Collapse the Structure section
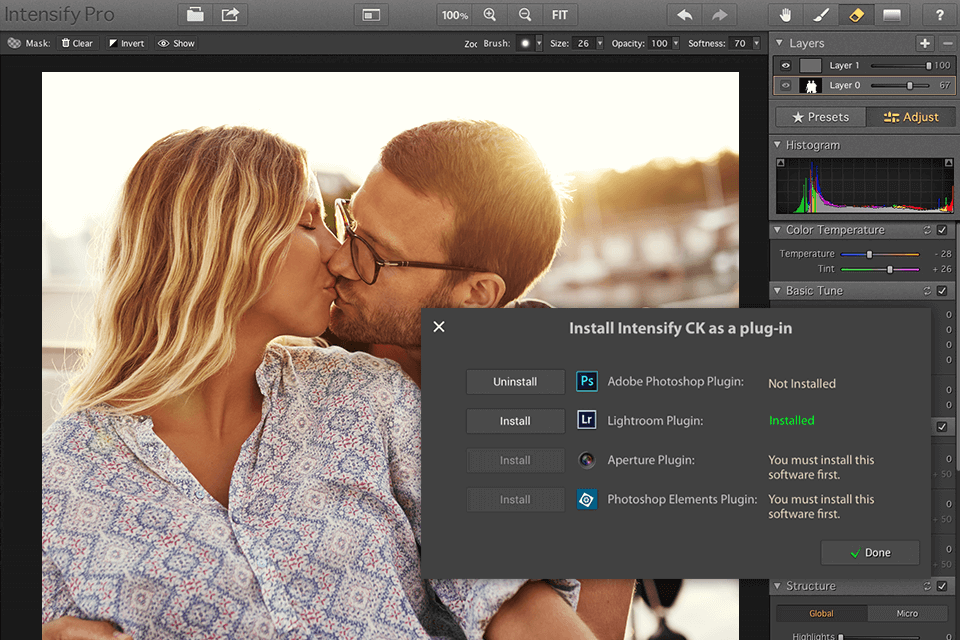This screenshot has width=960, height=640. (x=778, y=586)
